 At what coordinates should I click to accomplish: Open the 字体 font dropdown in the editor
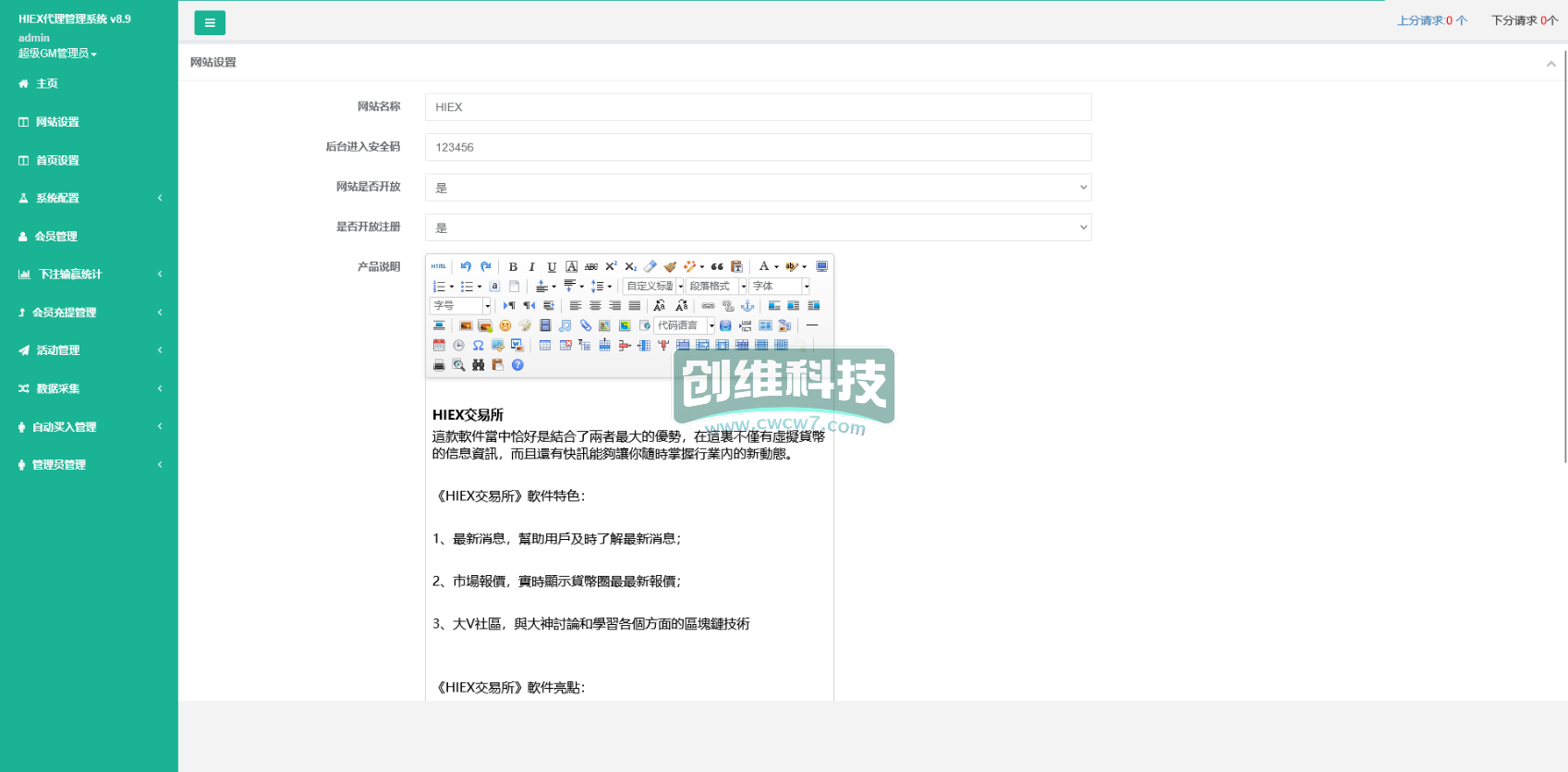779,287
